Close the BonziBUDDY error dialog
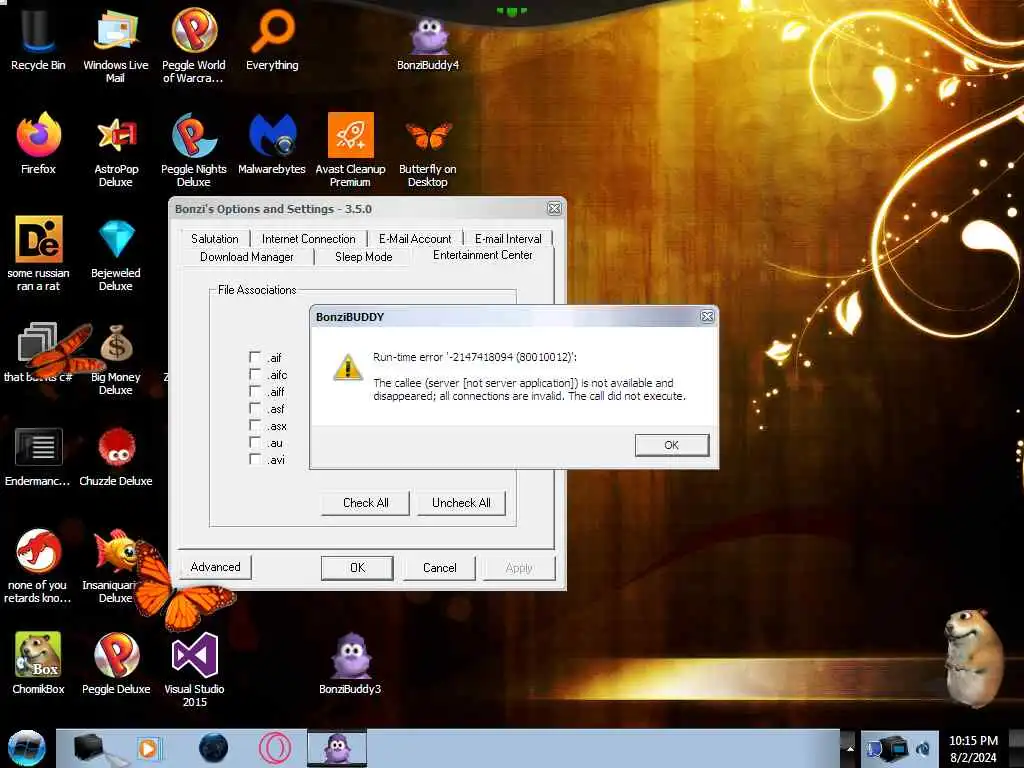The image size is (1024, 768). coord(707,317)
